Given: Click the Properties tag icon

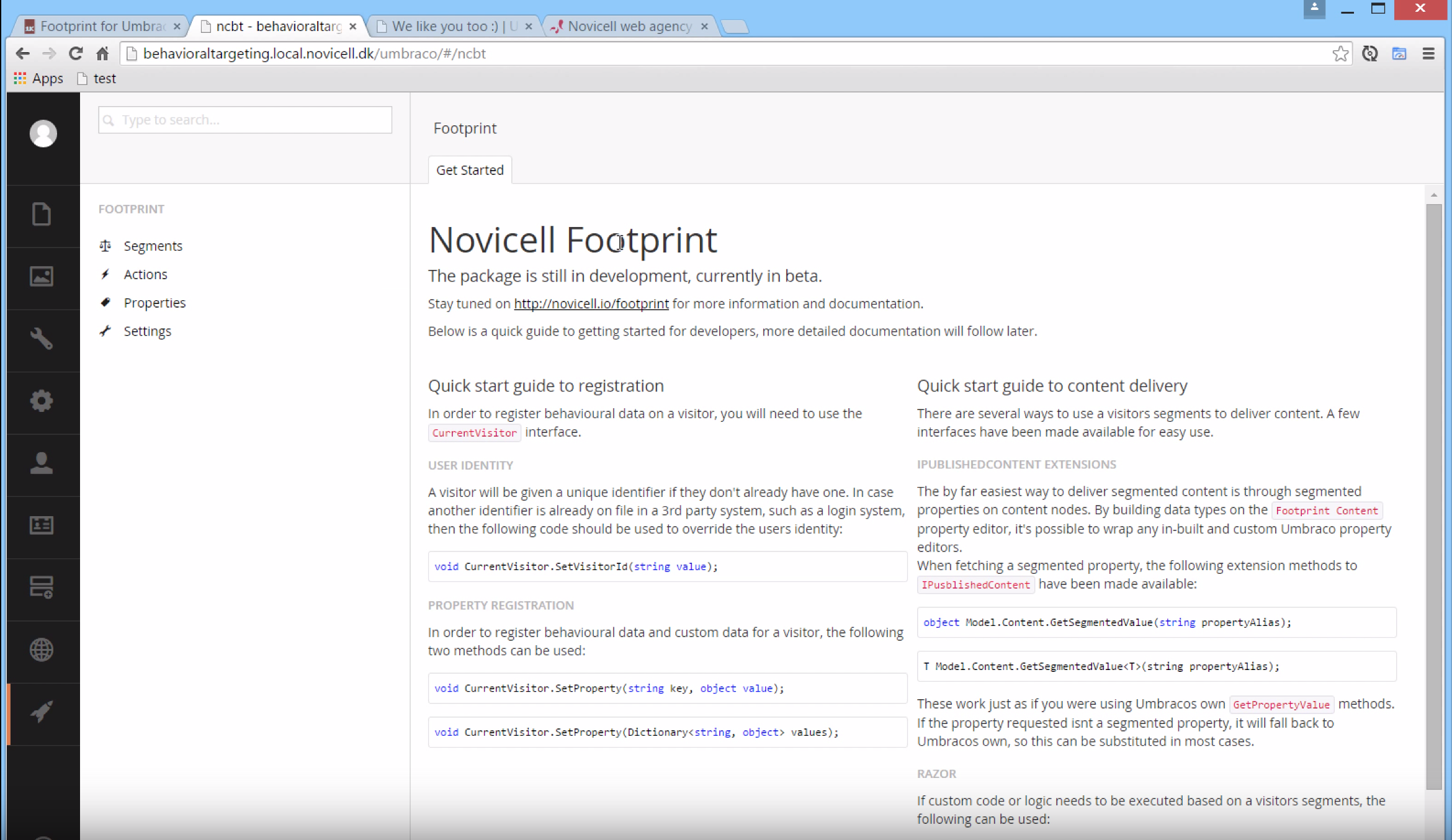Looking at the screenshot, I should pos(105,302).
